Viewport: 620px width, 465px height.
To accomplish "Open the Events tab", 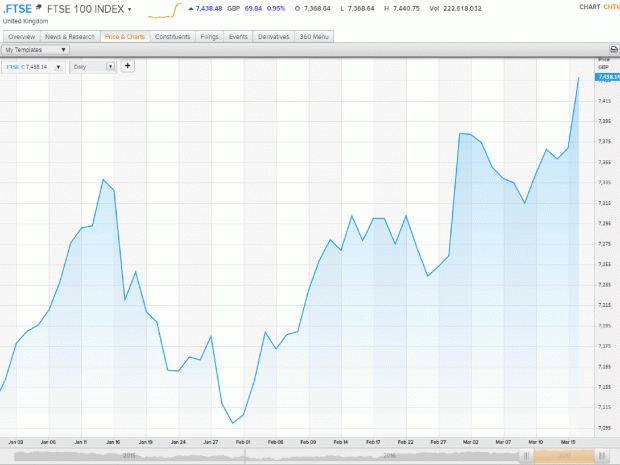I will tap(238, 36).
